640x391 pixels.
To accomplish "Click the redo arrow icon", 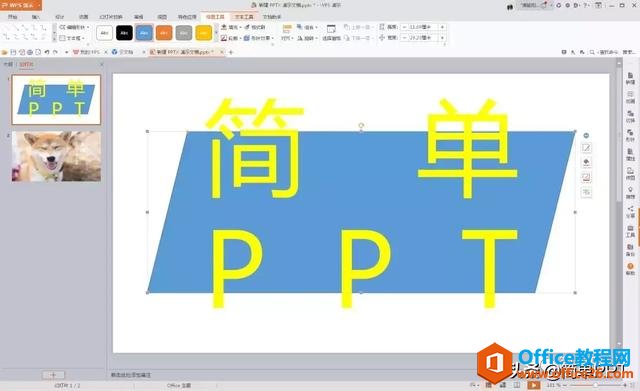I will pyautogui.click(x=55, y=52).
